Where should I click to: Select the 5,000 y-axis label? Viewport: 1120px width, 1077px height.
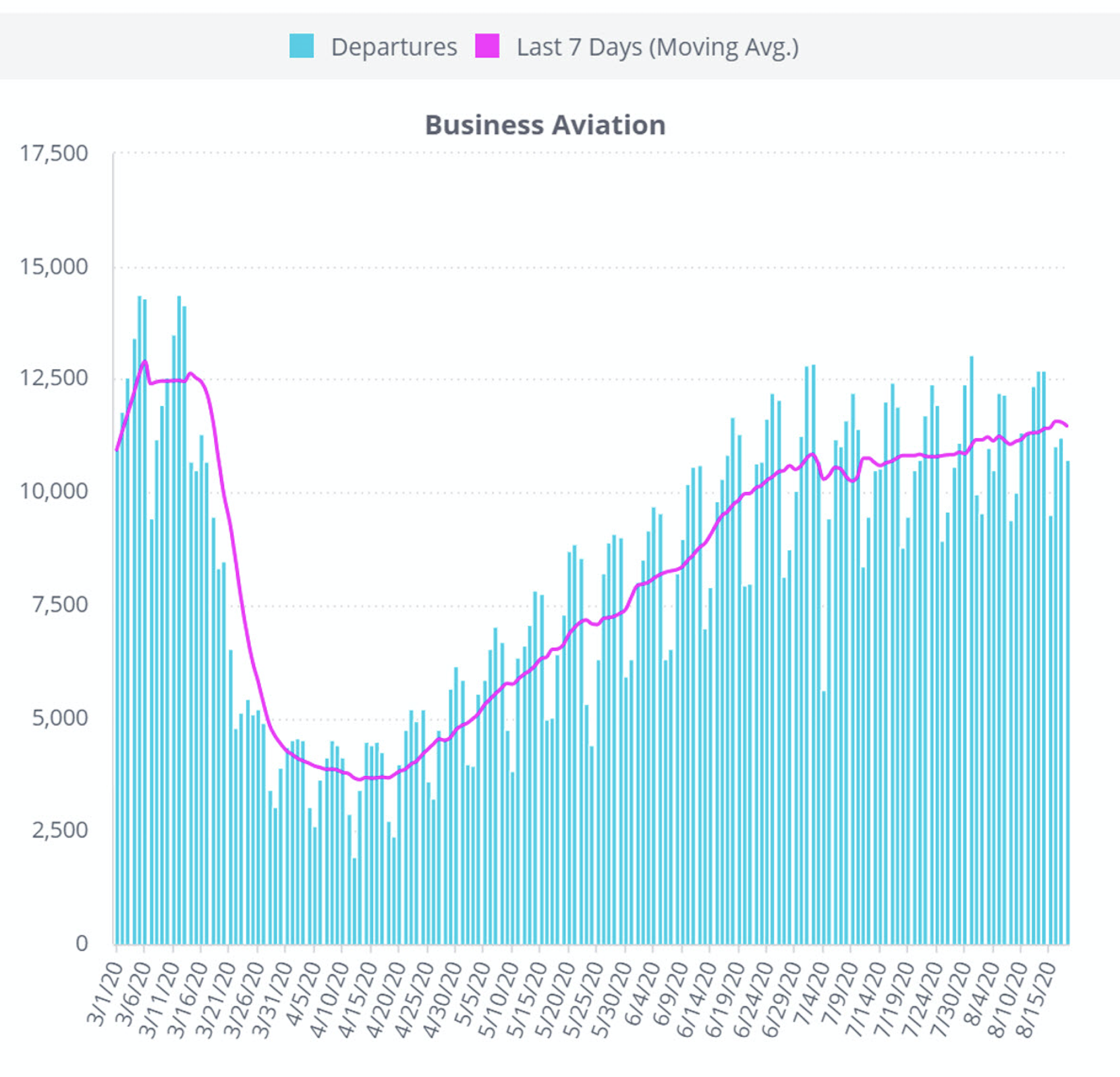[x=60, y=718]
